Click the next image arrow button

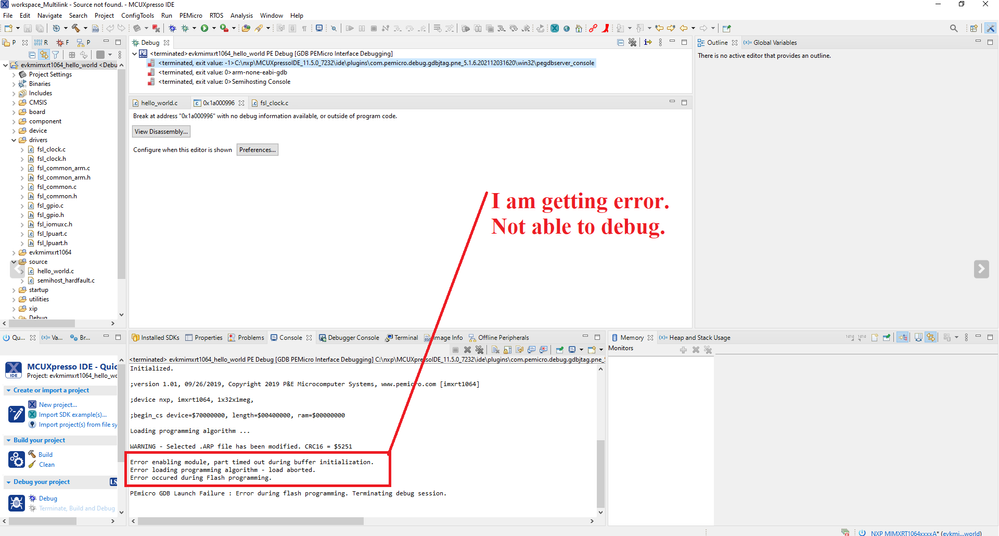(x=981, y=269)
